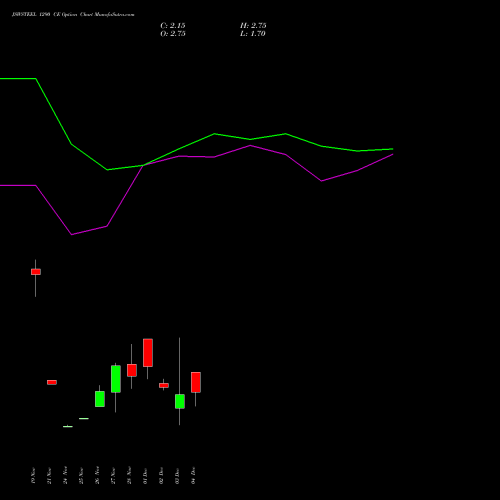This screenshot has width=500, height=500.
Task: Click the flat green candle for 24 Nov
Action: pyautogui.click(x=68, y=426)
